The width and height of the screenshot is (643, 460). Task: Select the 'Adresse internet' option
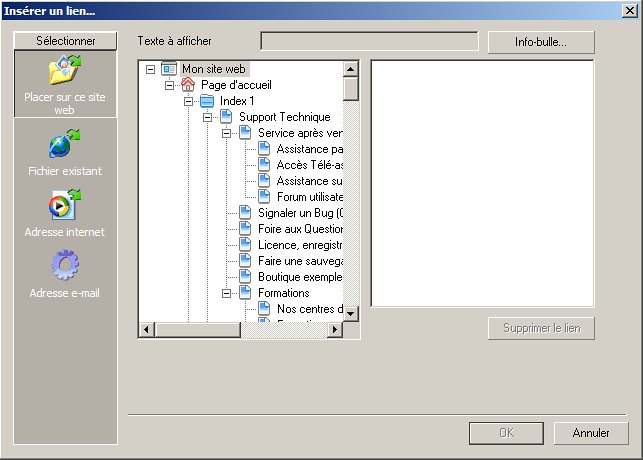65,205
